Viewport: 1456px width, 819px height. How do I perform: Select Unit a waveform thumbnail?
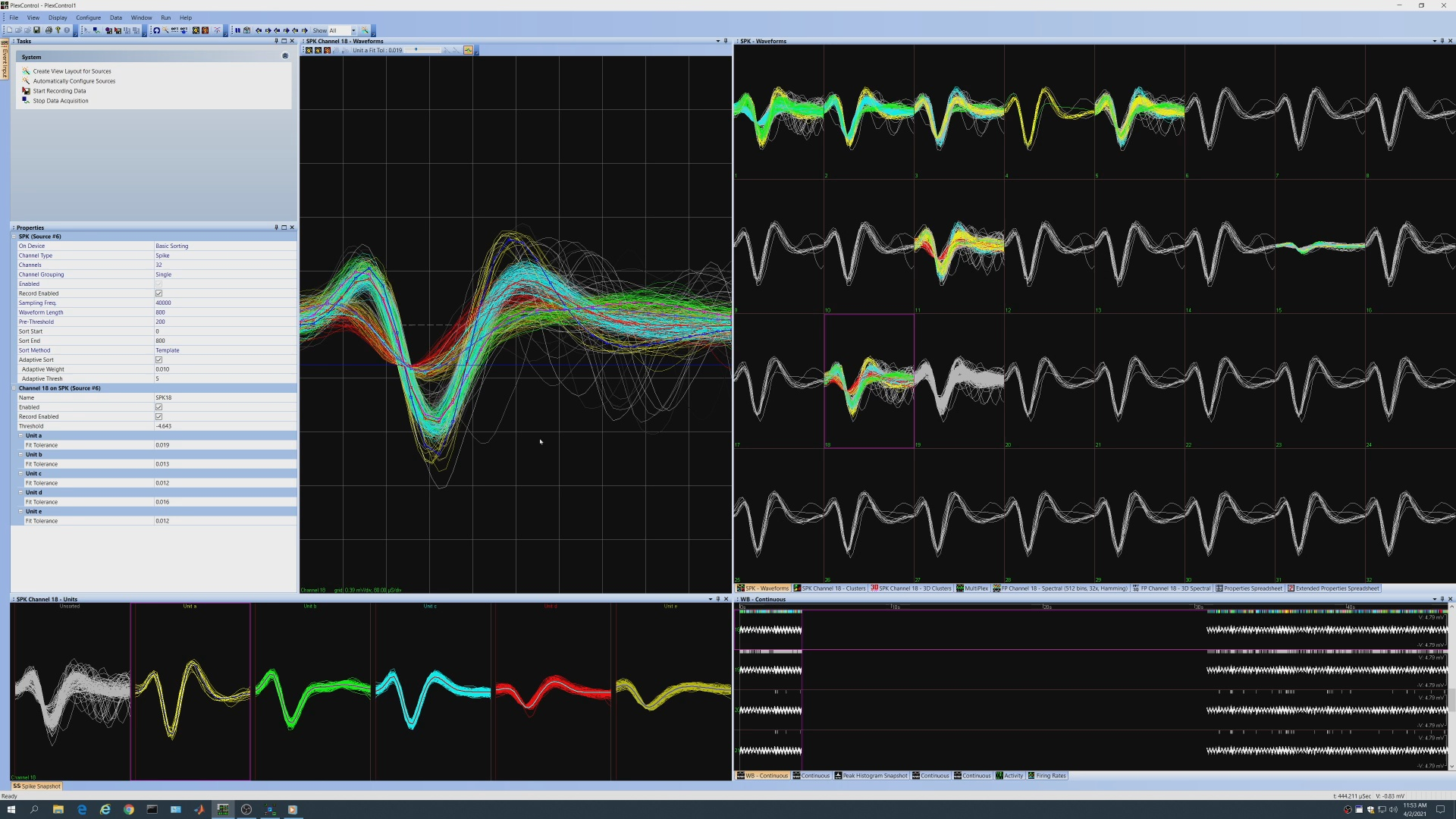tap(190, 692)
